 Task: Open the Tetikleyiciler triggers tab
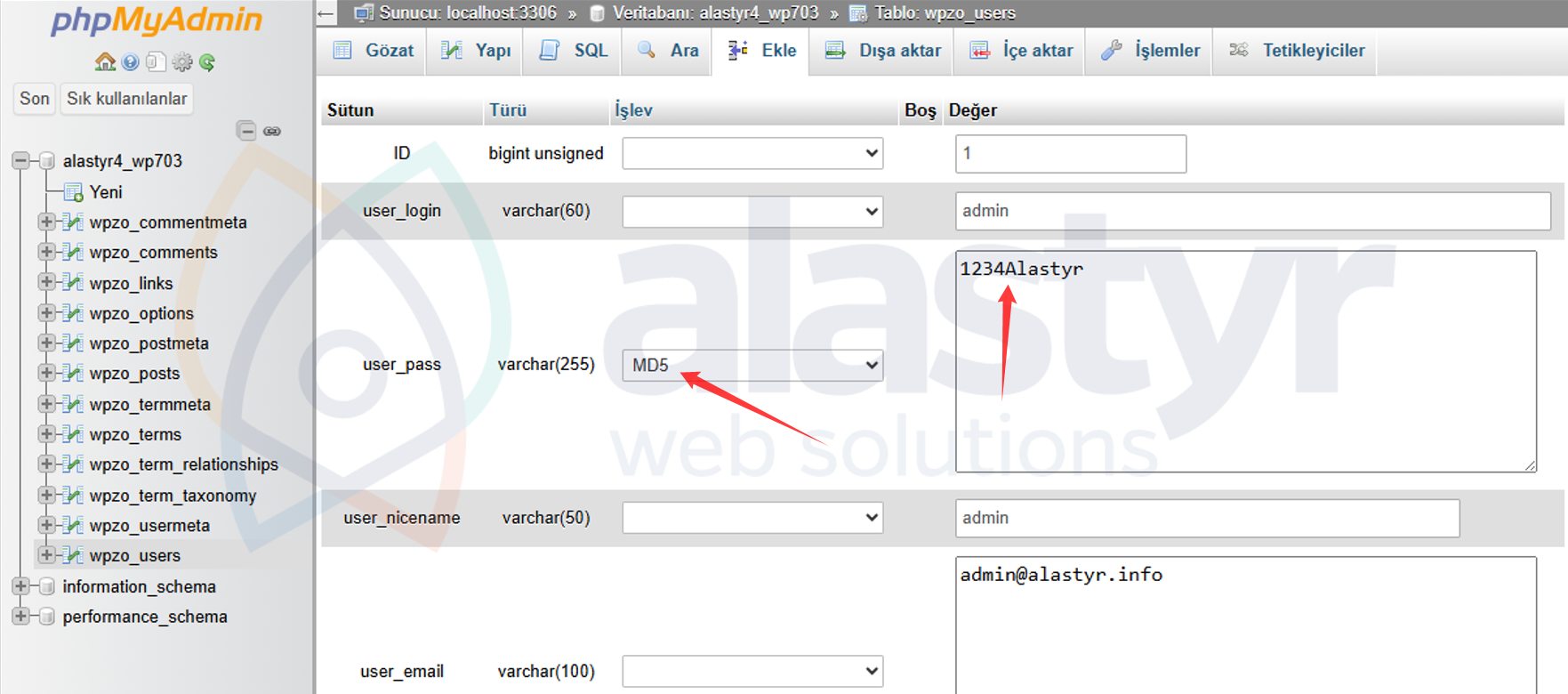tap(1296, 51)
